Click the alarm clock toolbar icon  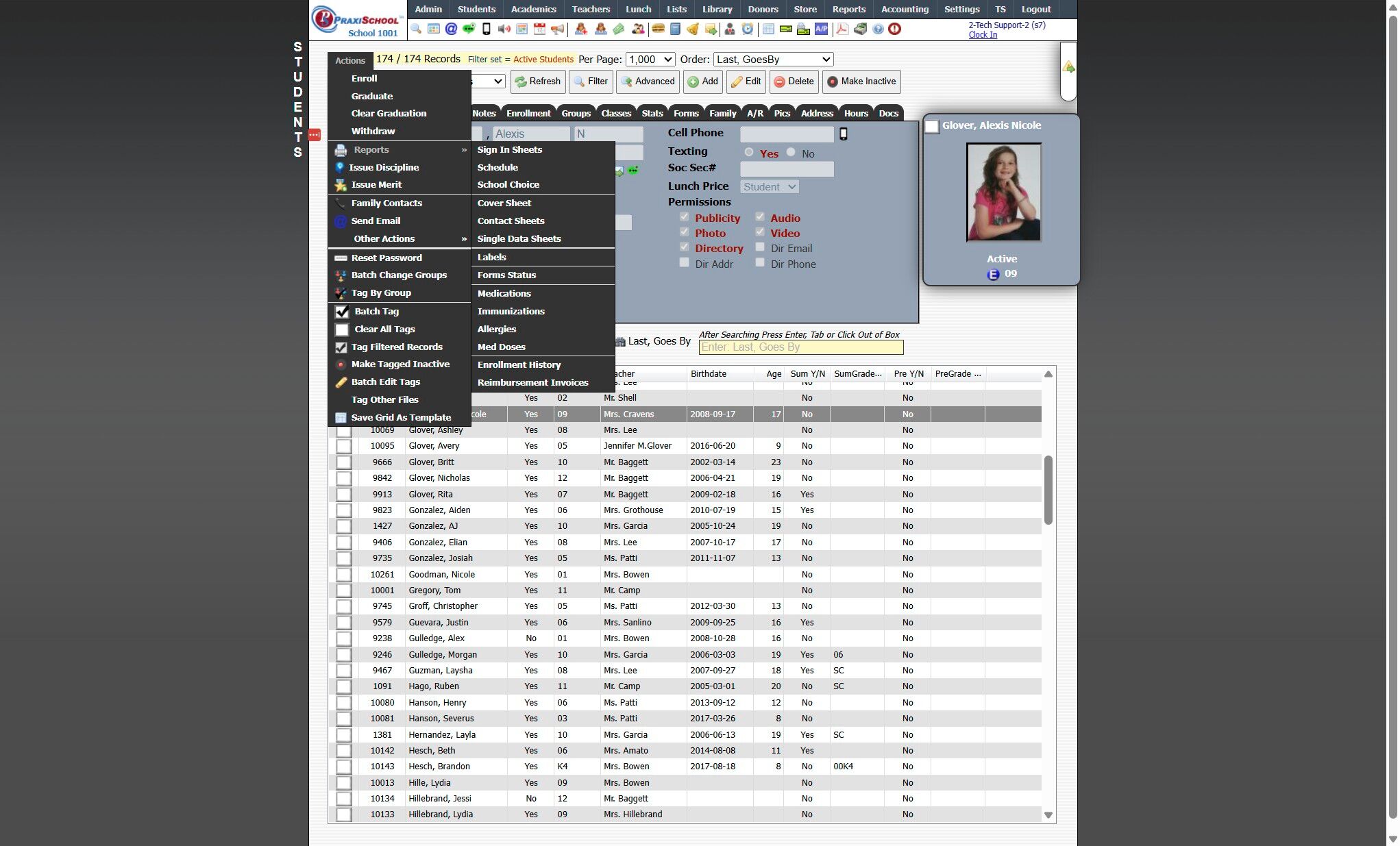click(x=748, y=29)
